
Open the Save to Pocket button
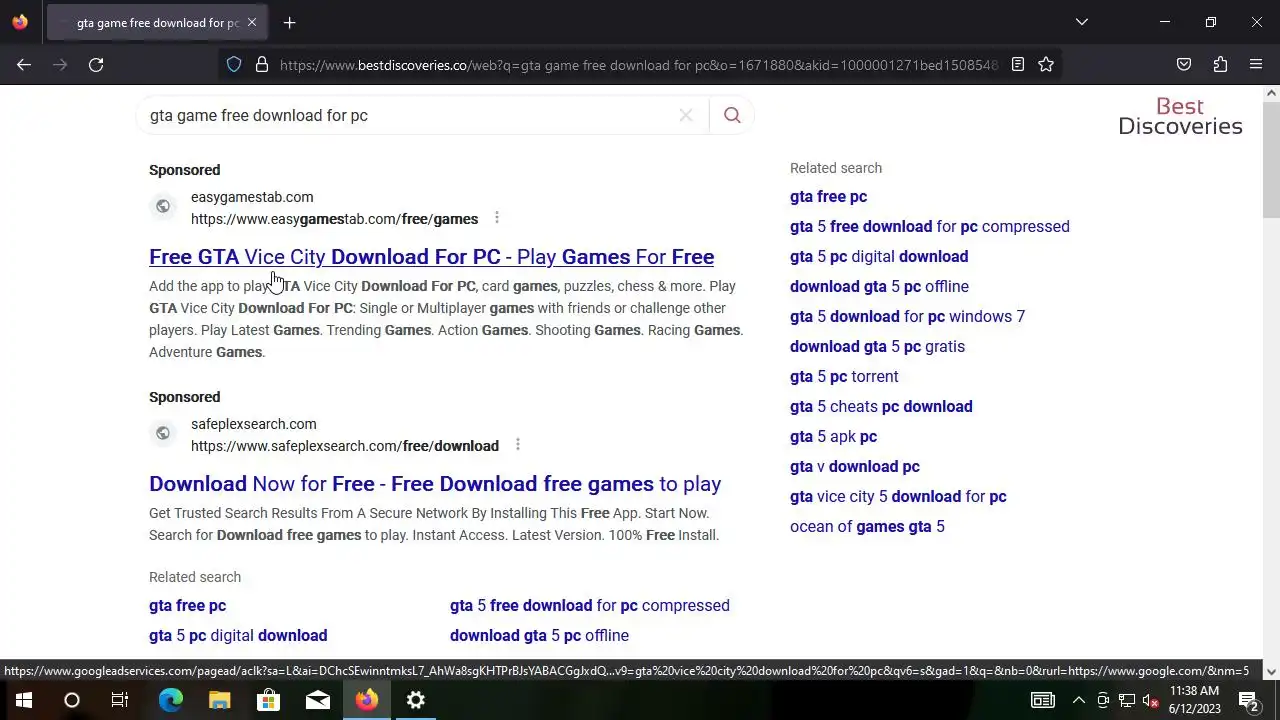tap(1184, 64)
